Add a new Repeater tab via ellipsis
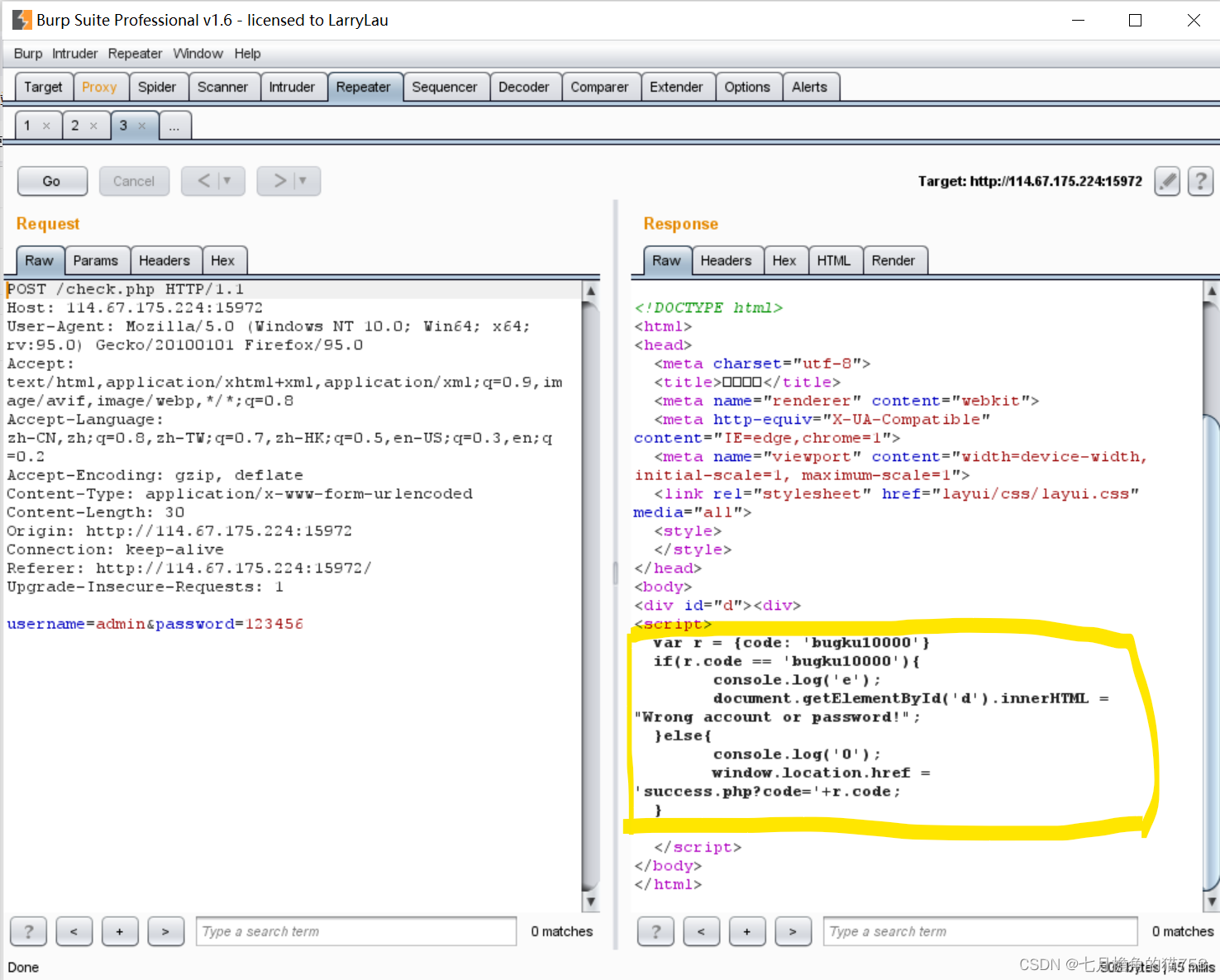 pos(174,126)
